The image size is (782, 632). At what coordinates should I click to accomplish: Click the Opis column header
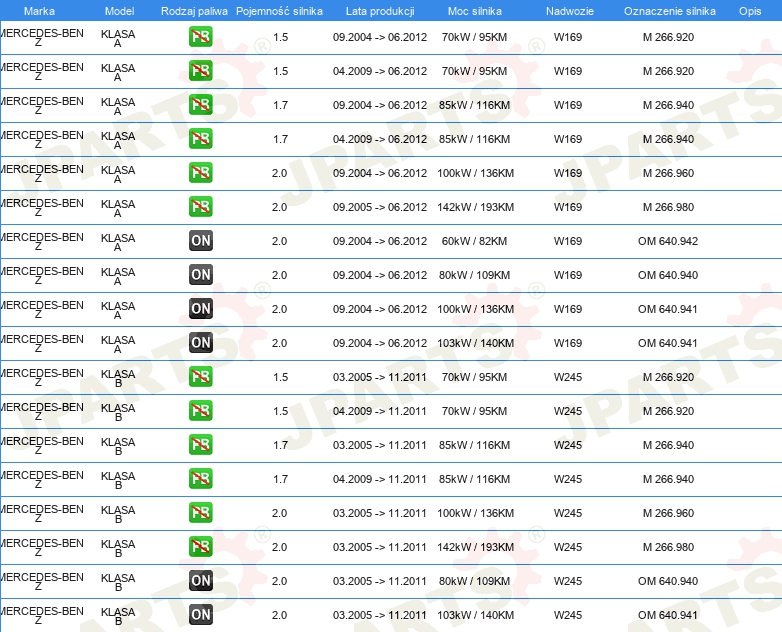[750, 11]
